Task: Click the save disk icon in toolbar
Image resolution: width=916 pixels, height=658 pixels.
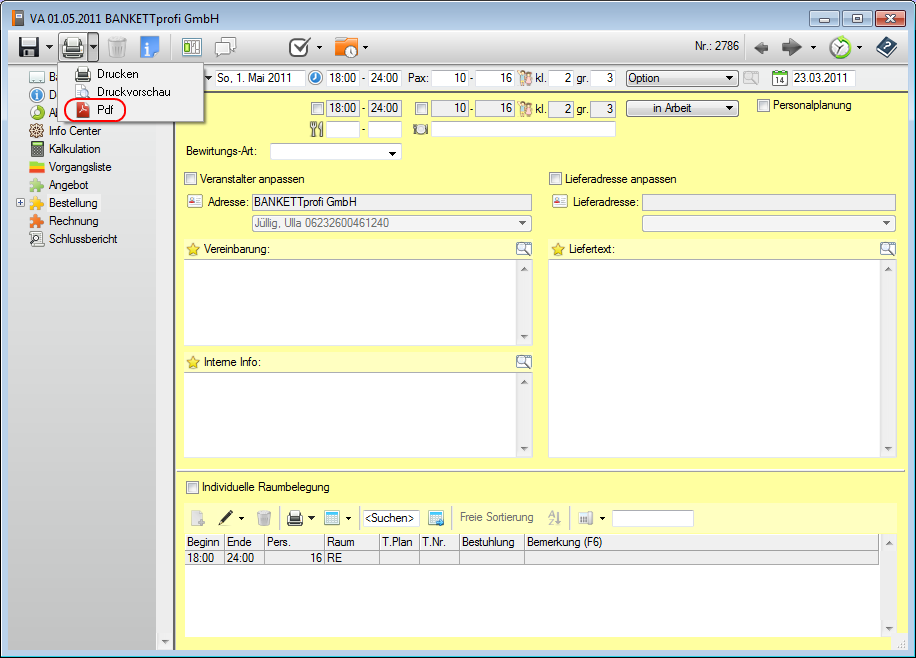Action: click(28, 47)
